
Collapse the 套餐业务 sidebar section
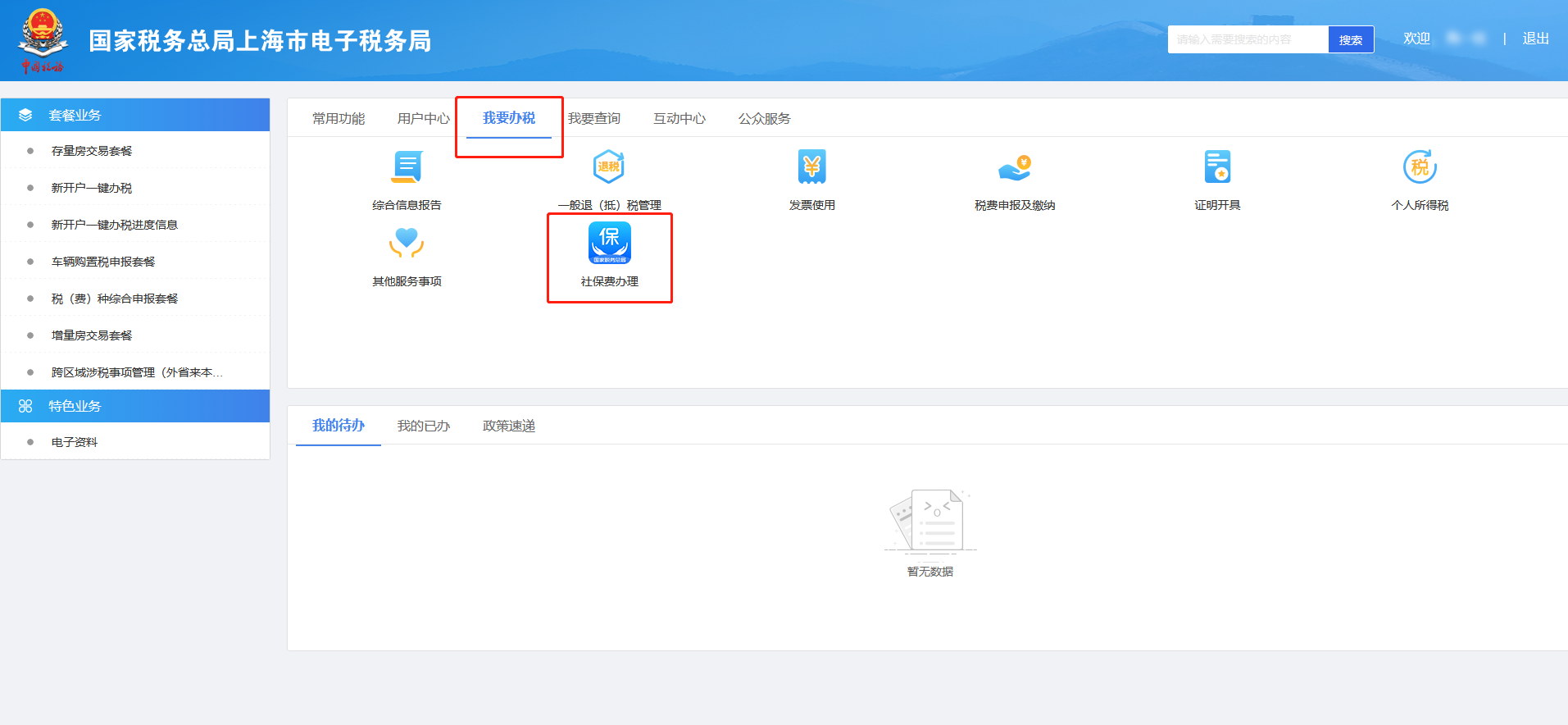coord(135,115)
